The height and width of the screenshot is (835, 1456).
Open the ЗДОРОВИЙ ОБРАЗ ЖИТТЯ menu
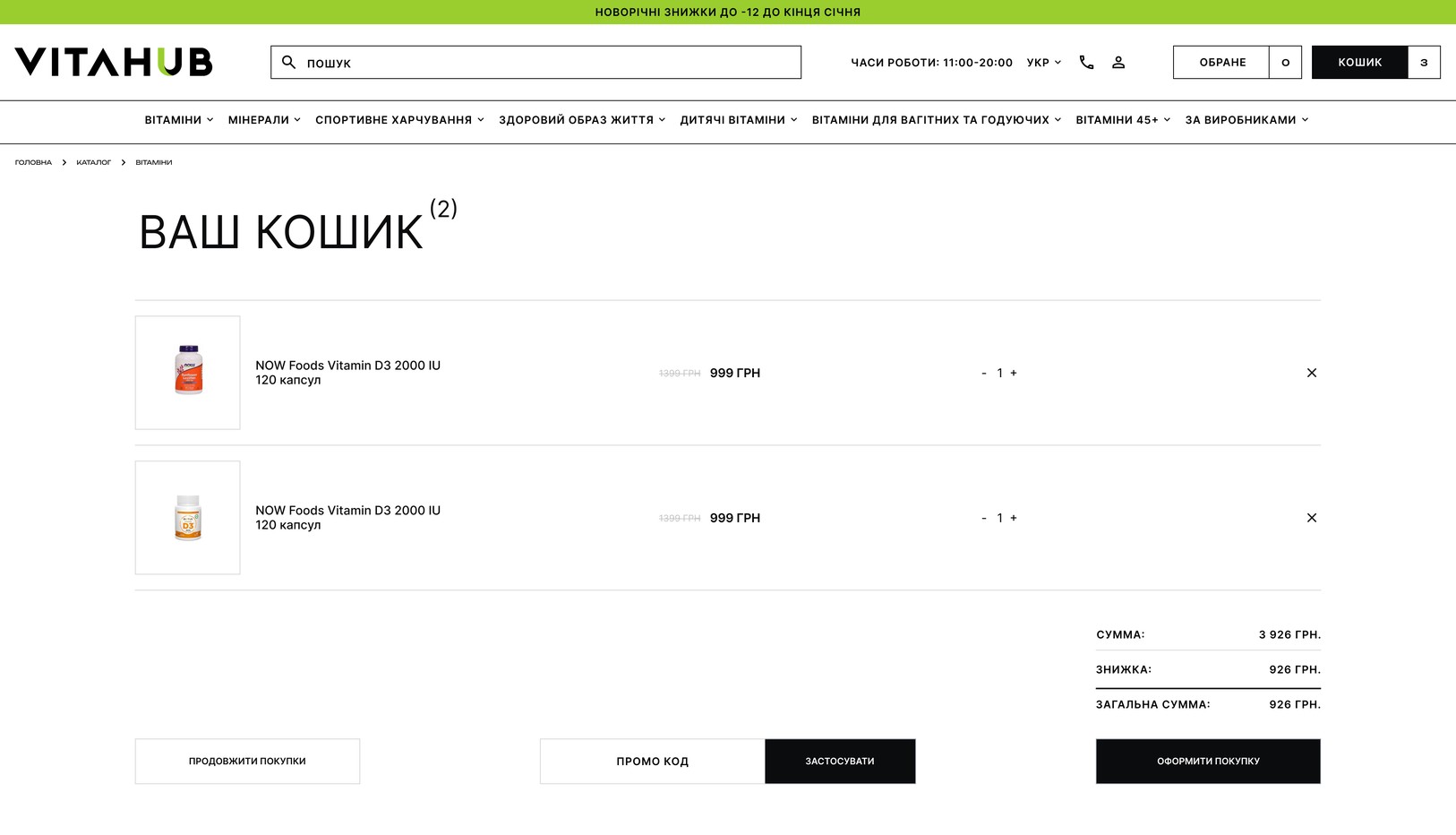pos(582,120)
